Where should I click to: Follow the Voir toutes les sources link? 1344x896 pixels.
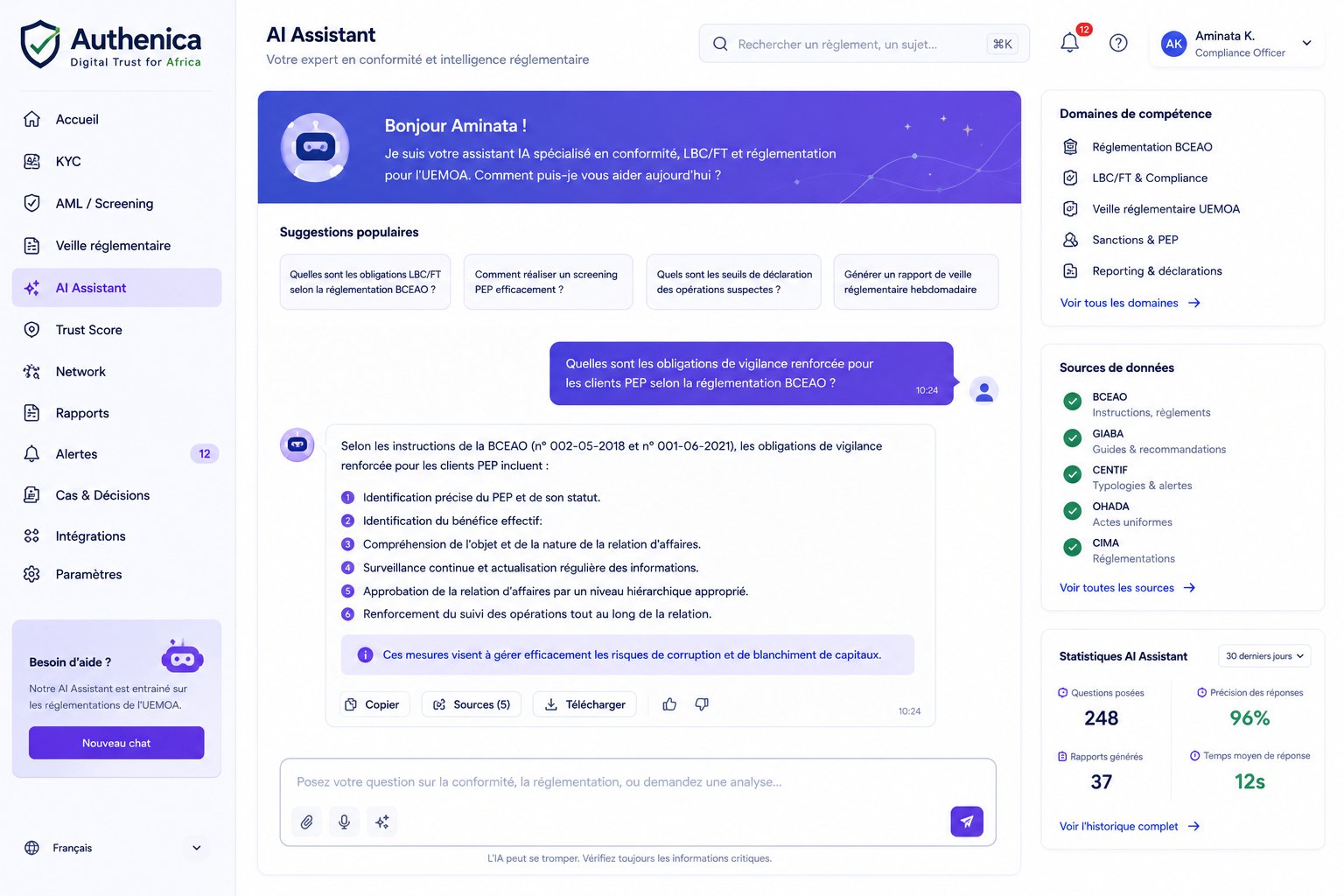(1127, 588)
